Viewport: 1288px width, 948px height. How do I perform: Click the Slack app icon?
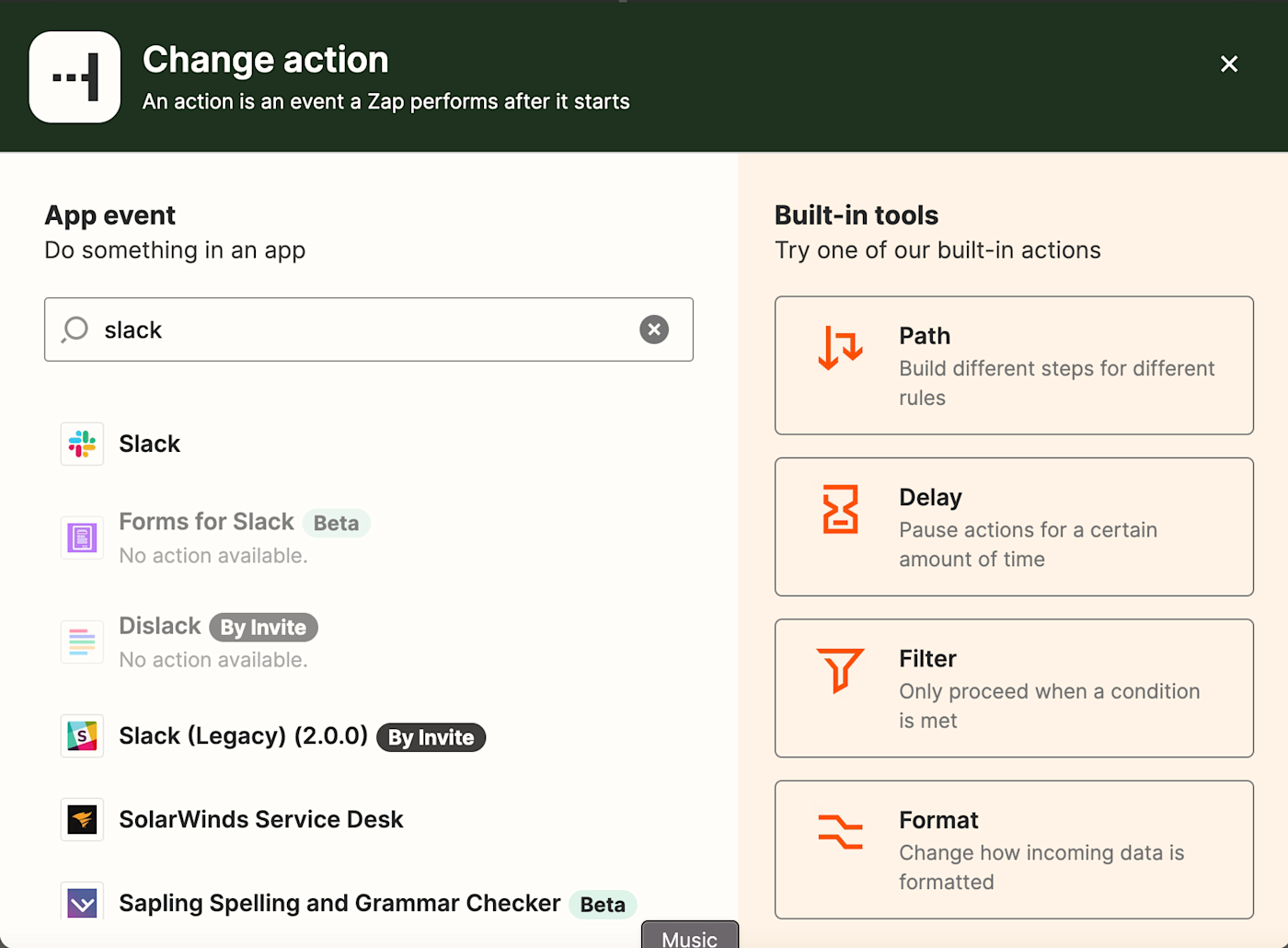click(82, 445)
